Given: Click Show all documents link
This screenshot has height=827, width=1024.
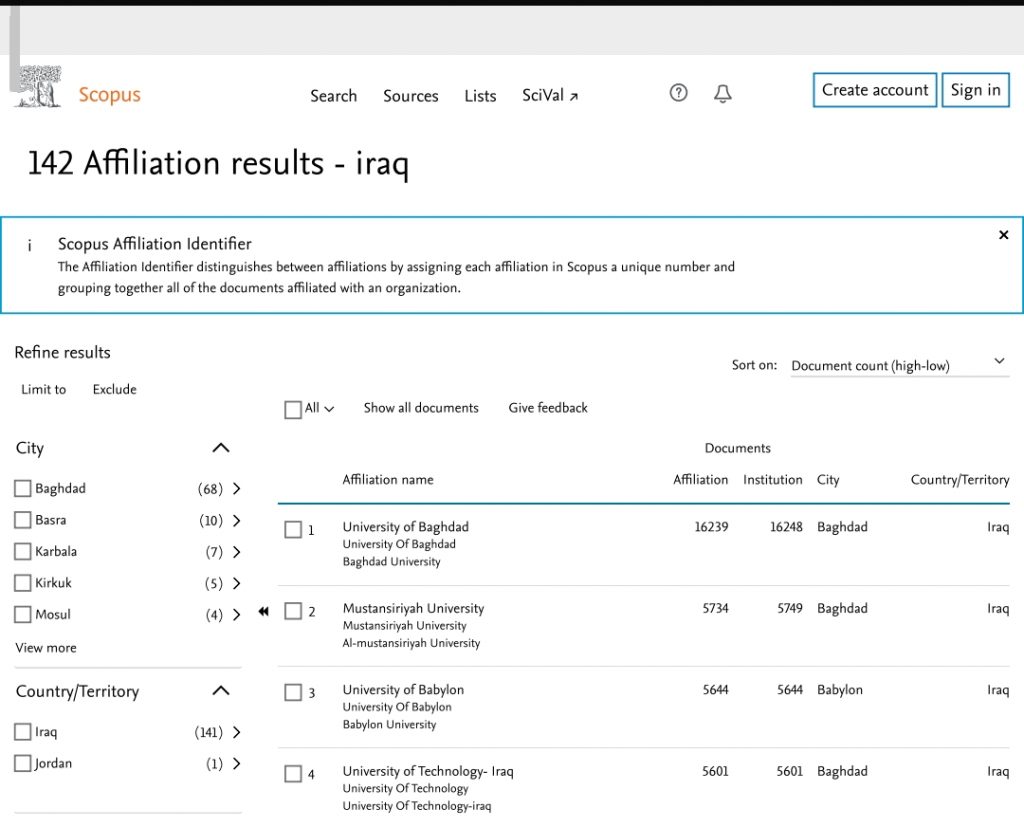Looking at the screenshot, I should 421,408.
